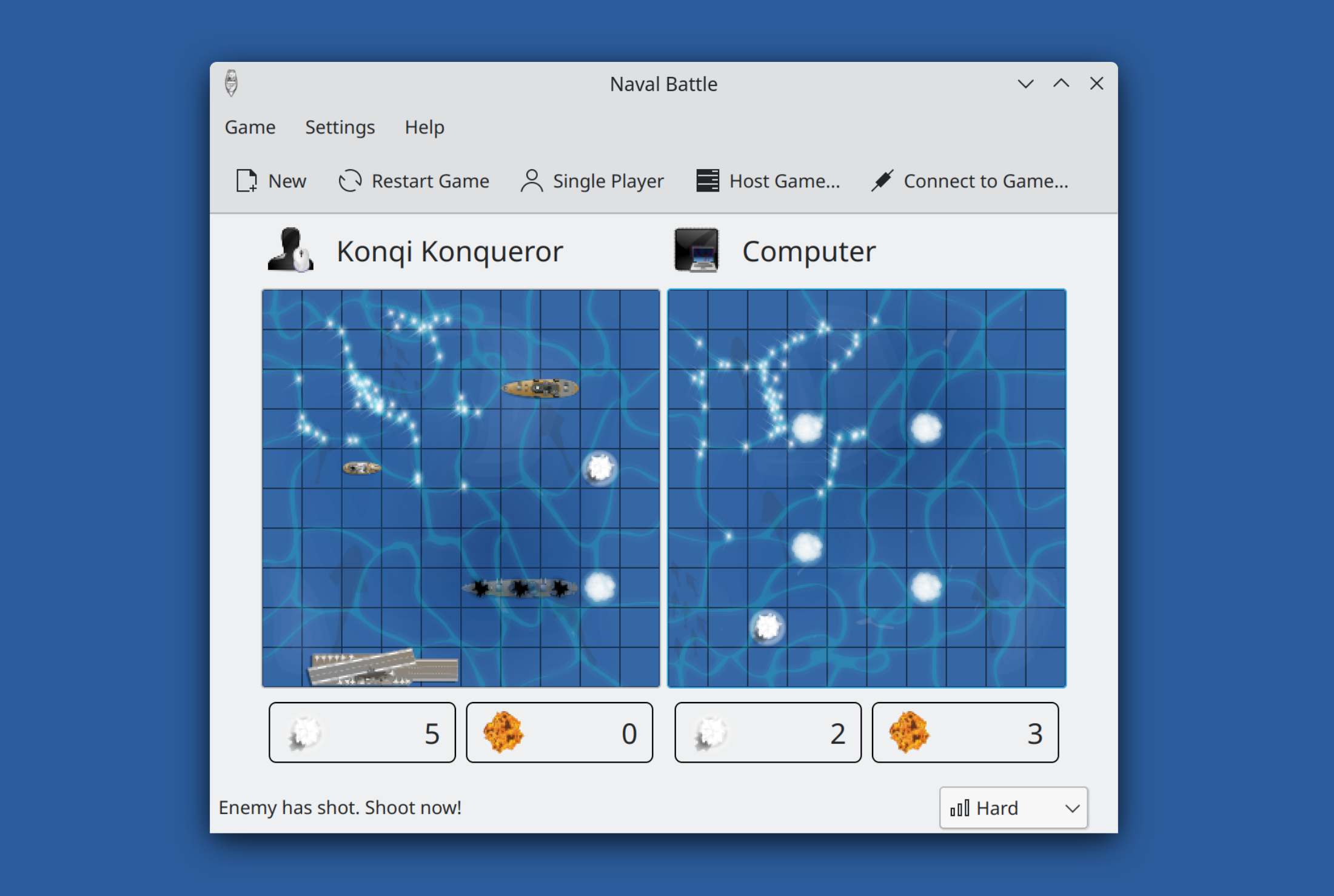1334x896 pixels.
Task: Click the Computer player name label
Action: click(809, 251)
